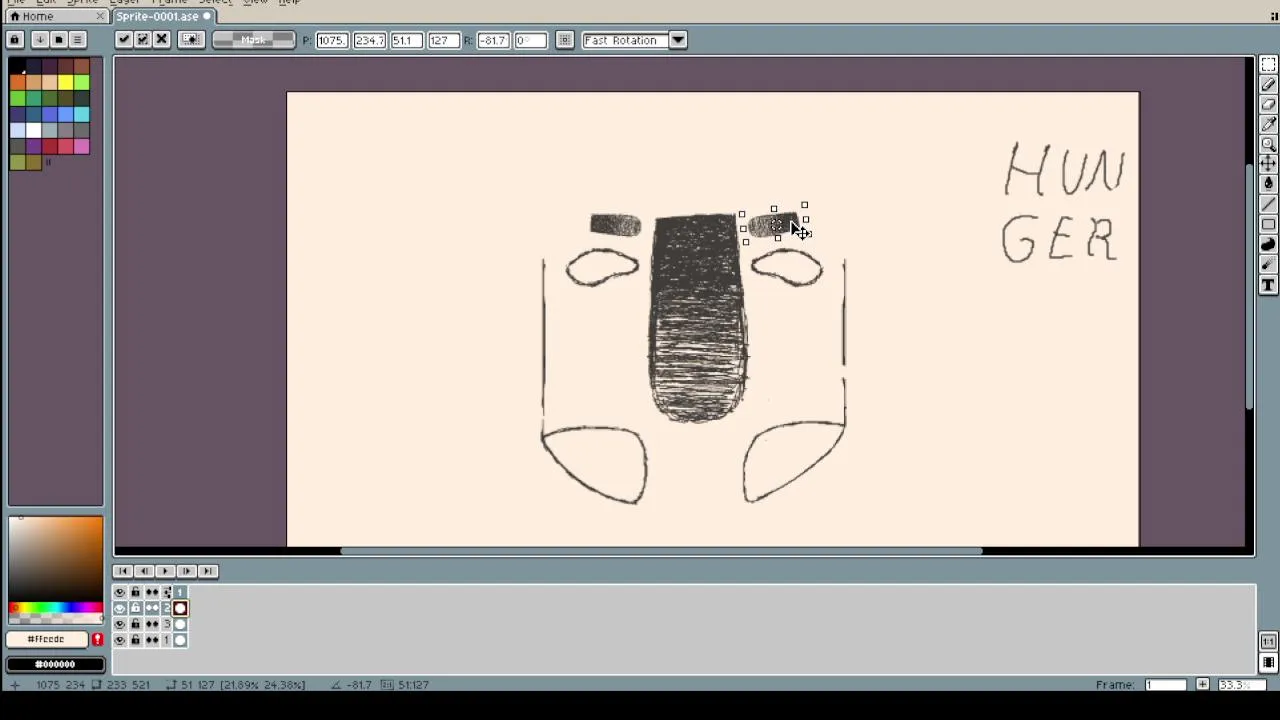Viewport: 1280px width, 720px height.
Task: Click frame 1 header in the timeline
Action: pyautogui.click(x=180, y=592)
